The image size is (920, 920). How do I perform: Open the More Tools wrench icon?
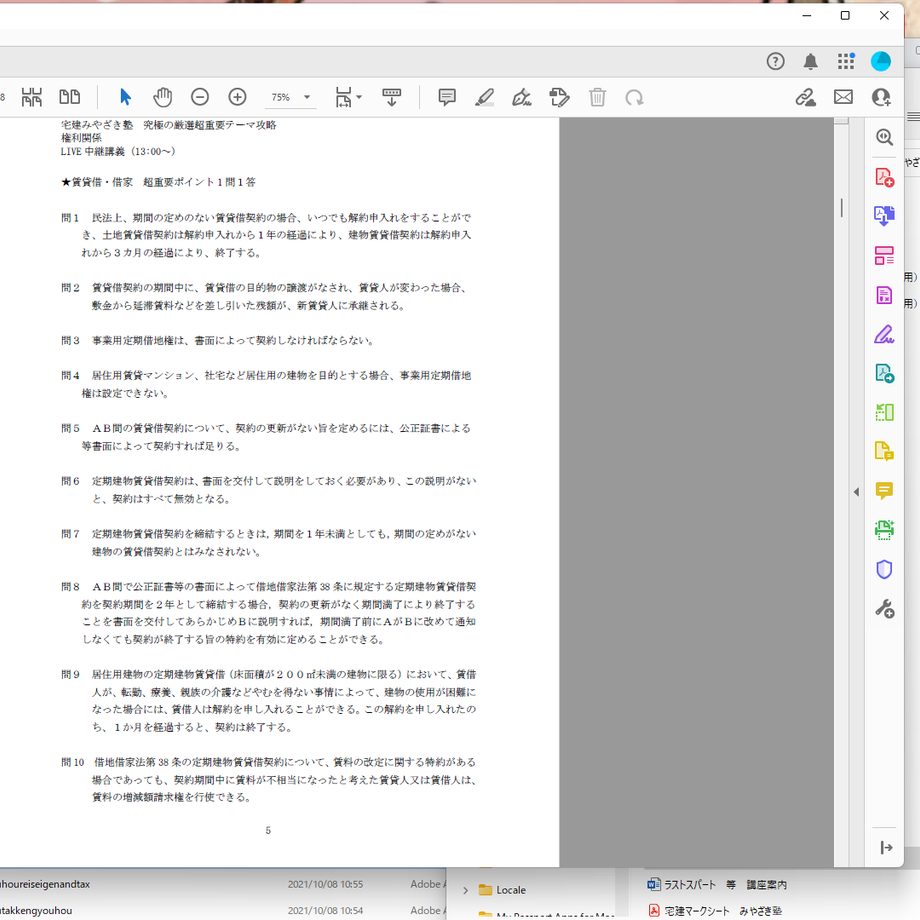click(884, 608)
